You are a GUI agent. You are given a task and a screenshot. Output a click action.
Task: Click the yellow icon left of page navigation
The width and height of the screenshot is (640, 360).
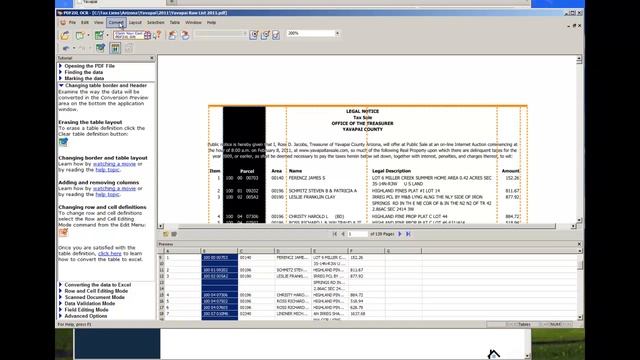[x=166, y=234]
